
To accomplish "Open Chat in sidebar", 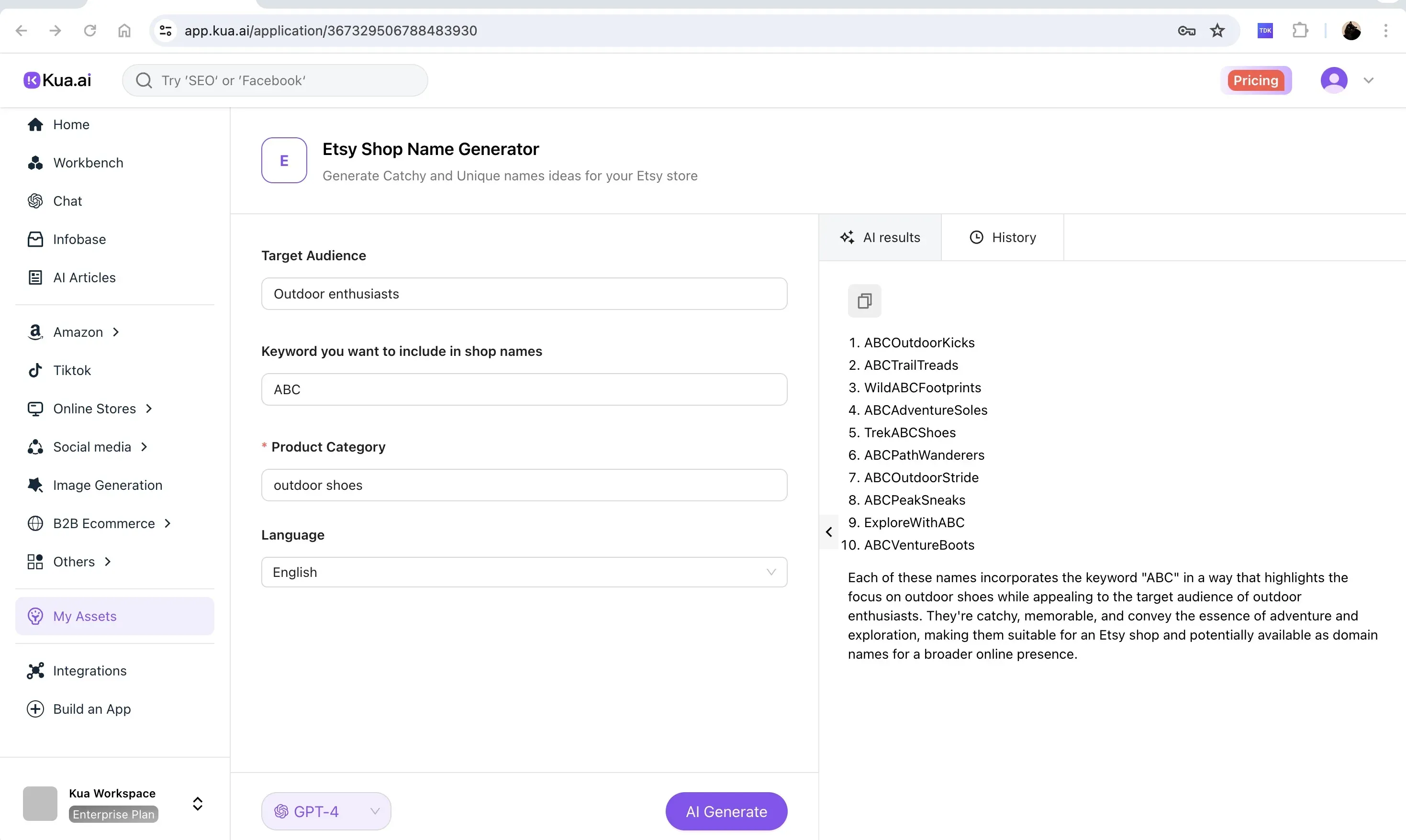I will point(67,201).
